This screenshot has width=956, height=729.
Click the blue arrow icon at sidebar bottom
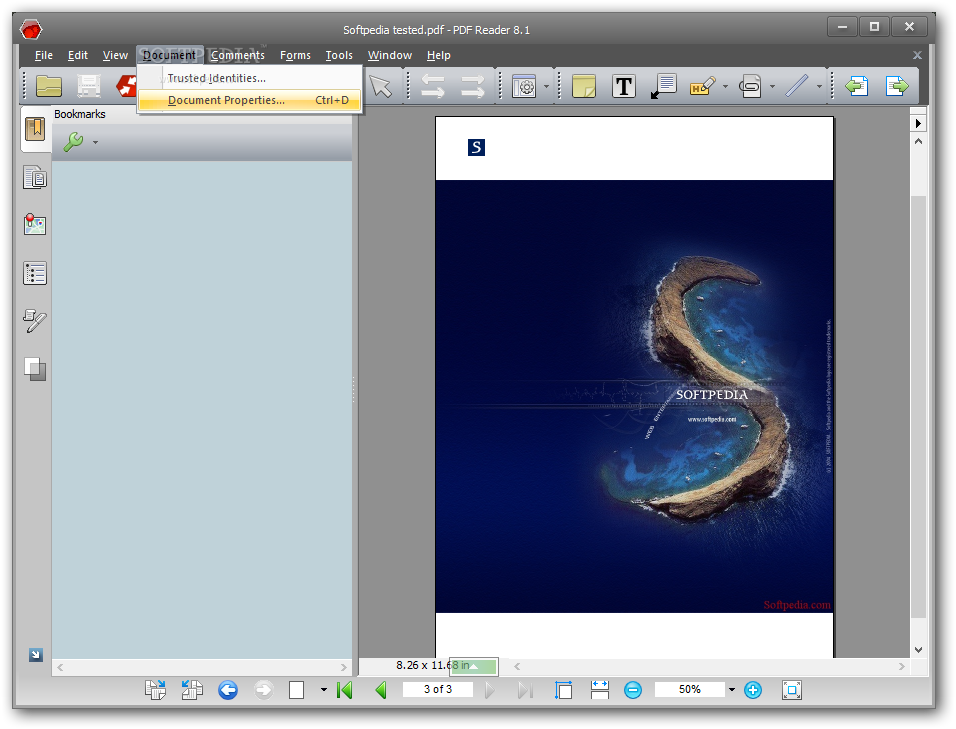(36, 655)
